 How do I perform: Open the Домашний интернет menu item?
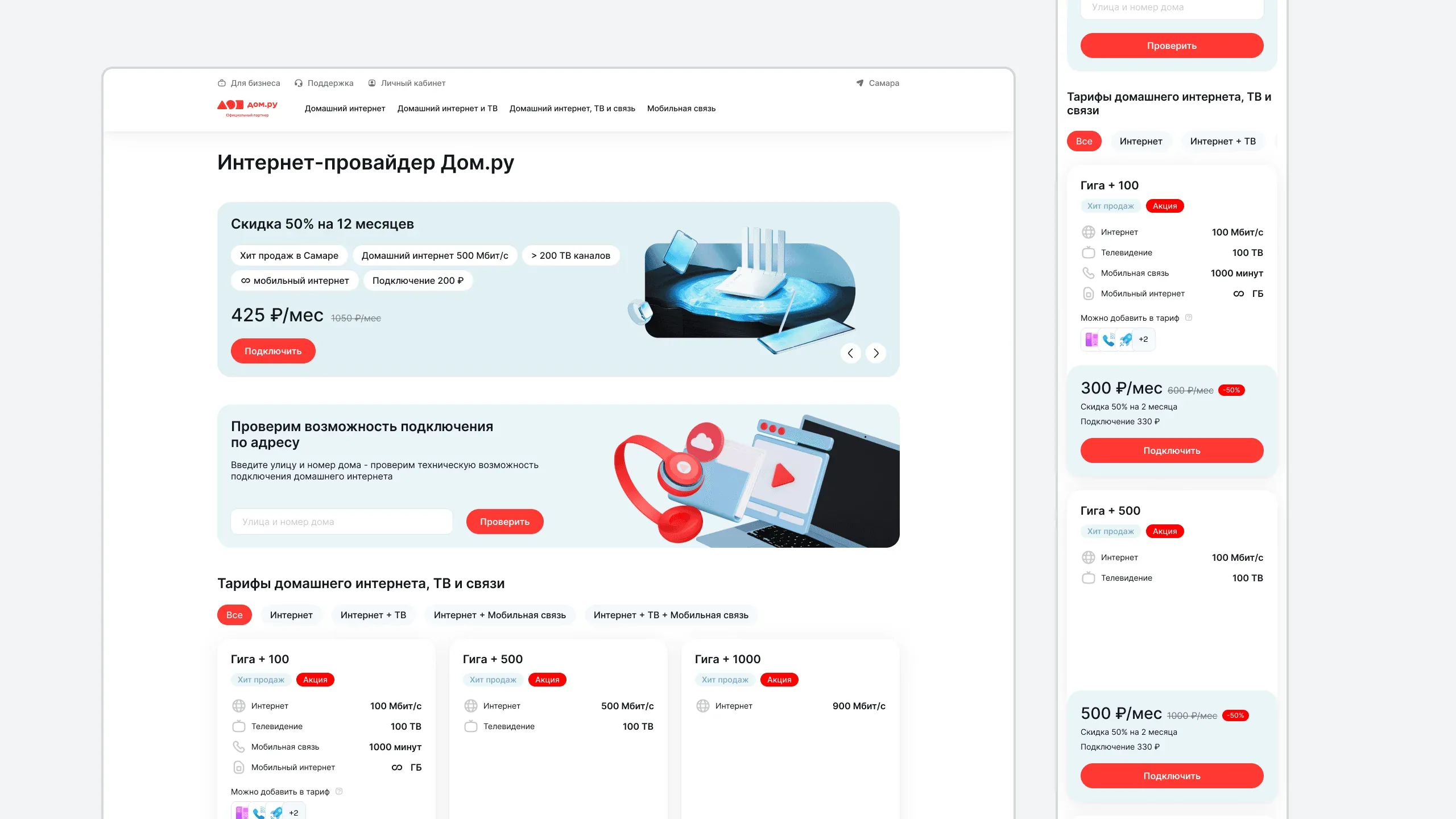[x=345, y=109]
